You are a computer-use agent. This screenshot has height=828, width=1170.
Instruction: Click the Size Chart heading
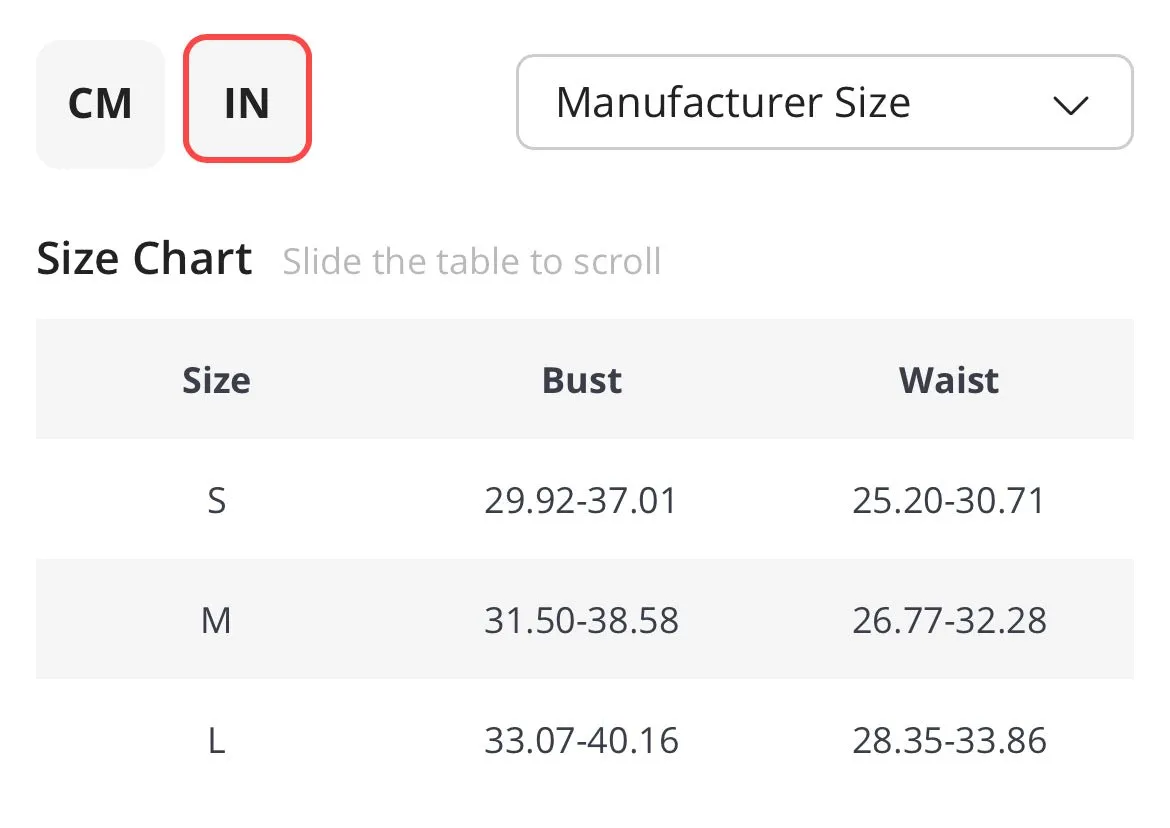(x=144, y=259)
